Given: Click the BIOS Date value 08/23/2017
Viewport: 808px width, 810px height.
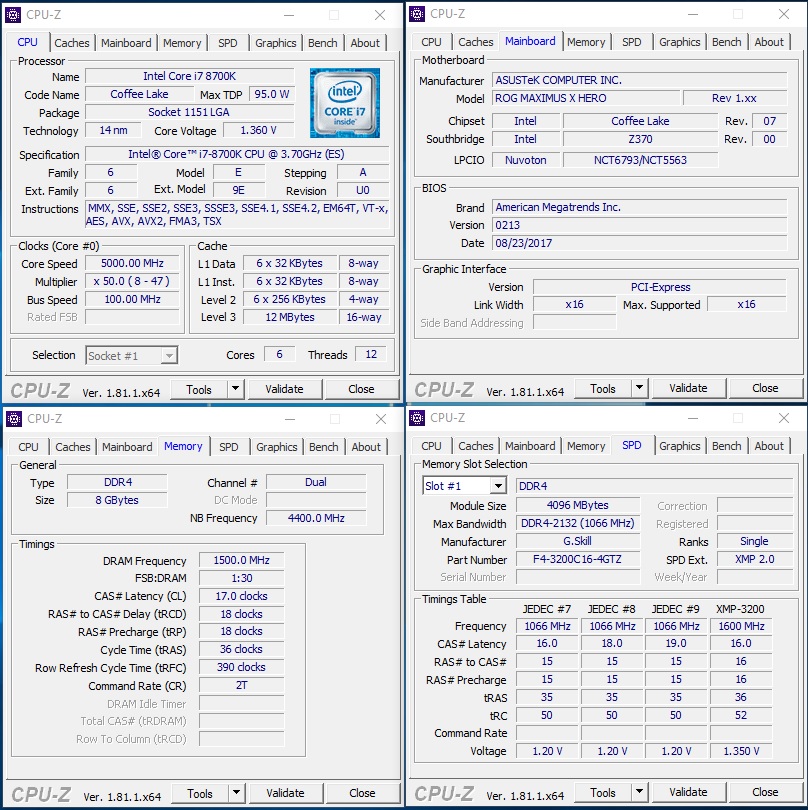Looking at the screenshot, I should pyautogui.click(x=640, y=243).
